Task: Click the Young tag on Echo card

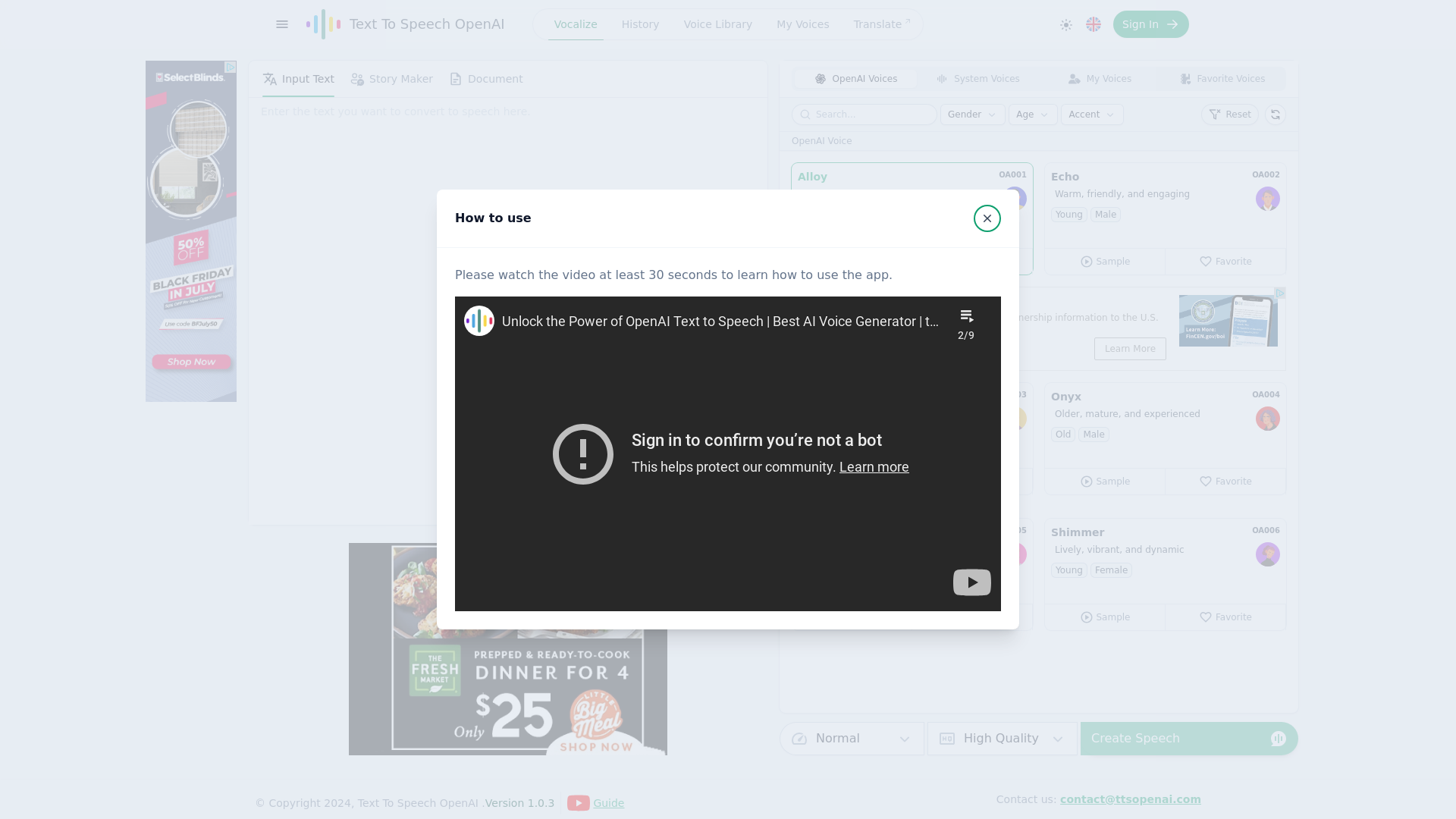Action: [1068, 215]
